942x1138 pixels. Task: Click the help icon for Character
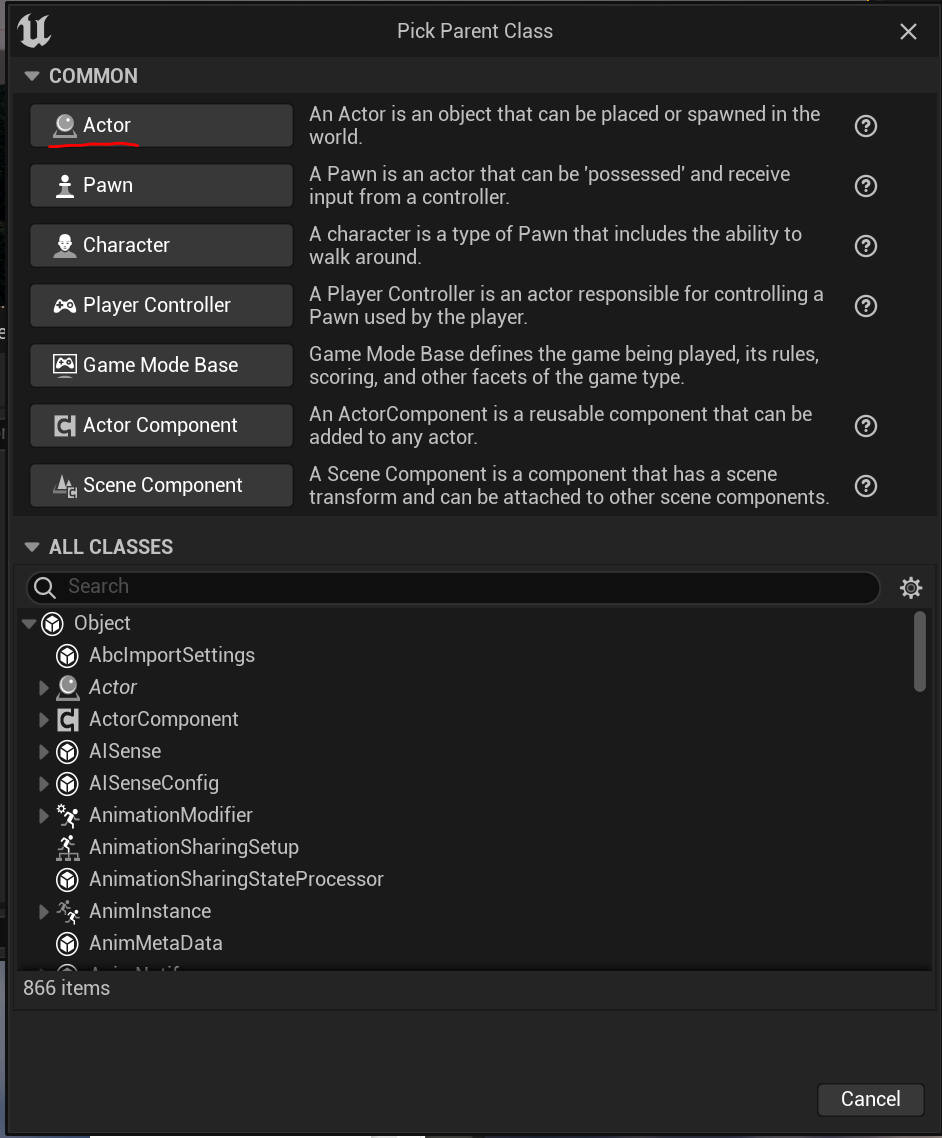point(865,246)
